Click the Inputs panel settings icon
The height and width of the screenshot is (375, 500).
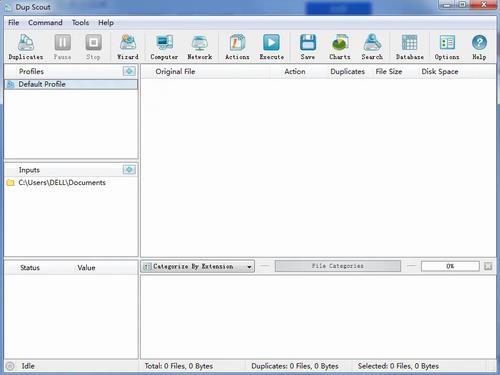129,170
